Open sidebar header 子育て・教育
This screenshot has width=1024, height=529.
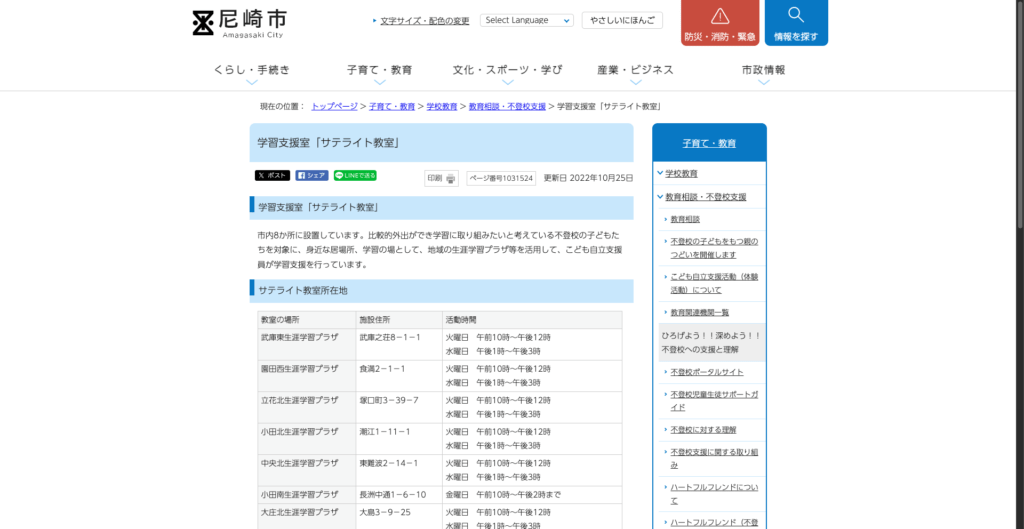pos(709,143)
